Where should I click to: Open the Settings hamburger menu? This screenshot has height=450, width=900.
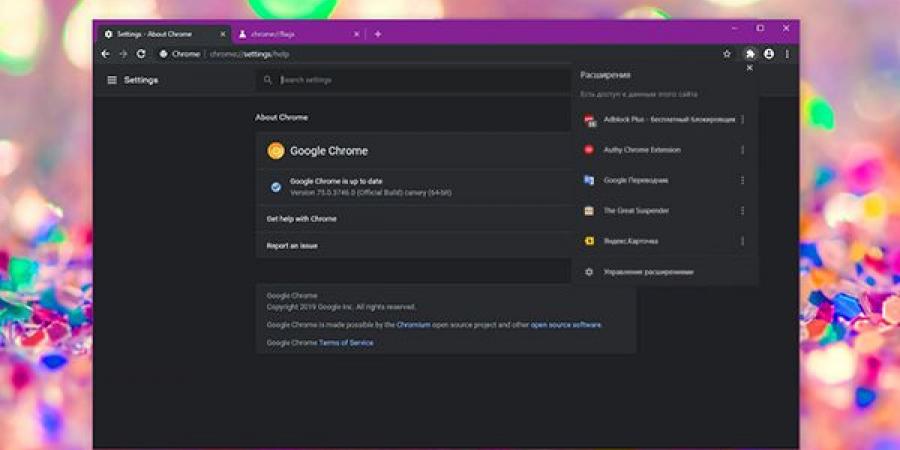[x=112, y=80]
